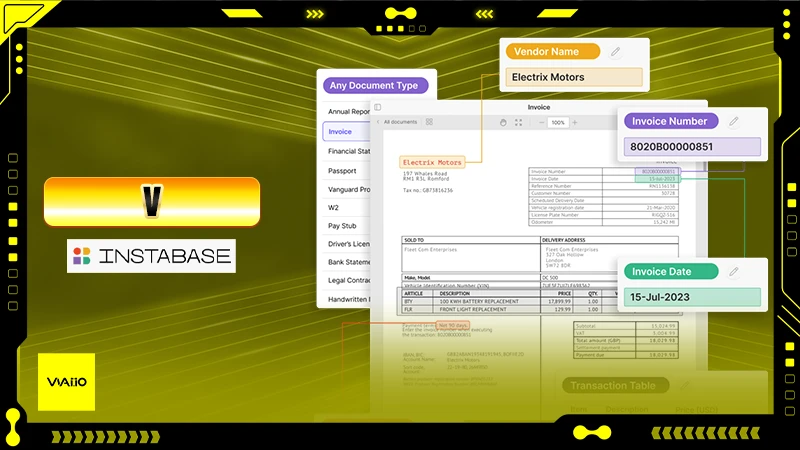This screenshot has width=800, height=450.
Task: Open the grid view icon next to All documents
Action: (x=429, y=122)
